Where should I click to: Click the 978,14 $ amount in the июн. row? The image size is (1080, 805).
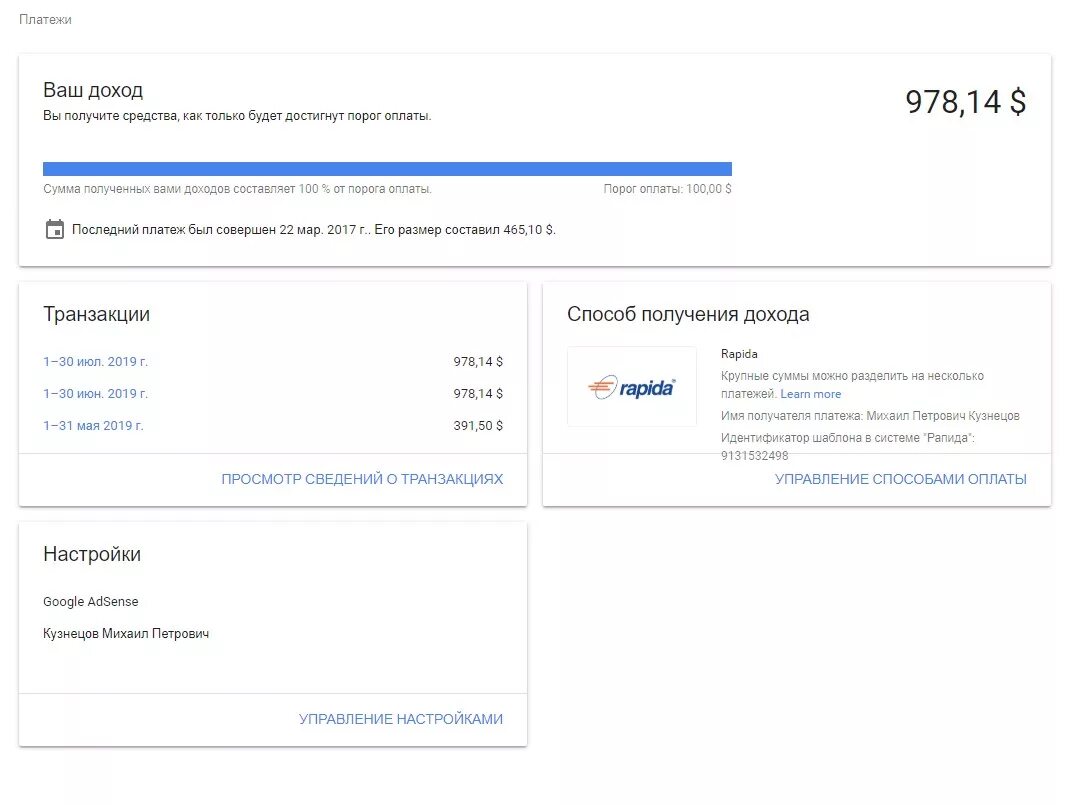pyautogui.click(x=478, y=393)
